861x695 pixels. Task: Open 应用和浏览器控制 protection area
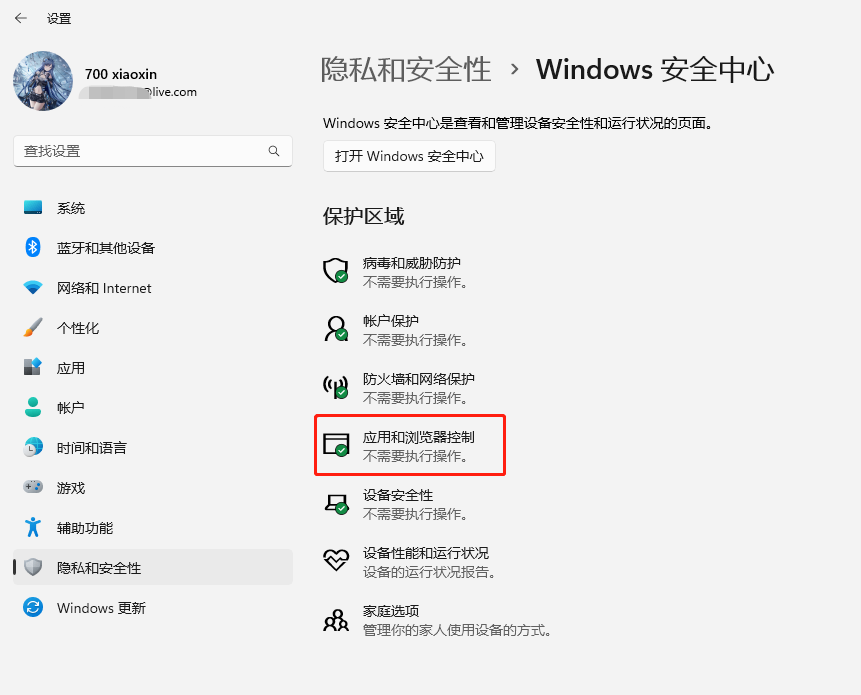pos(410,446)
